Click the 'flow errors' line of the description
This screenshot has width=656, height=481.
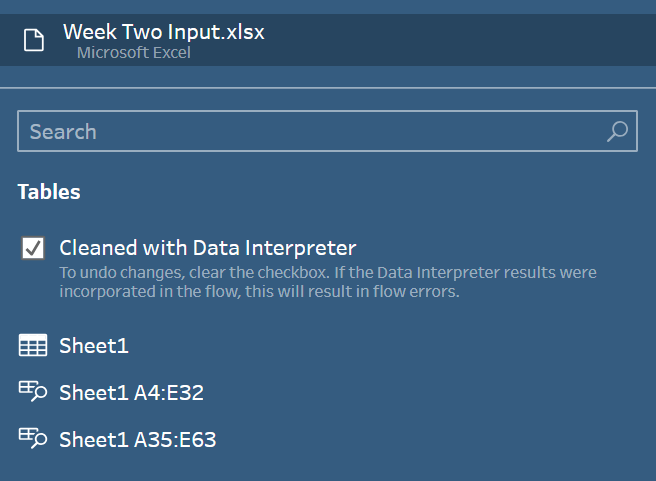259,292
